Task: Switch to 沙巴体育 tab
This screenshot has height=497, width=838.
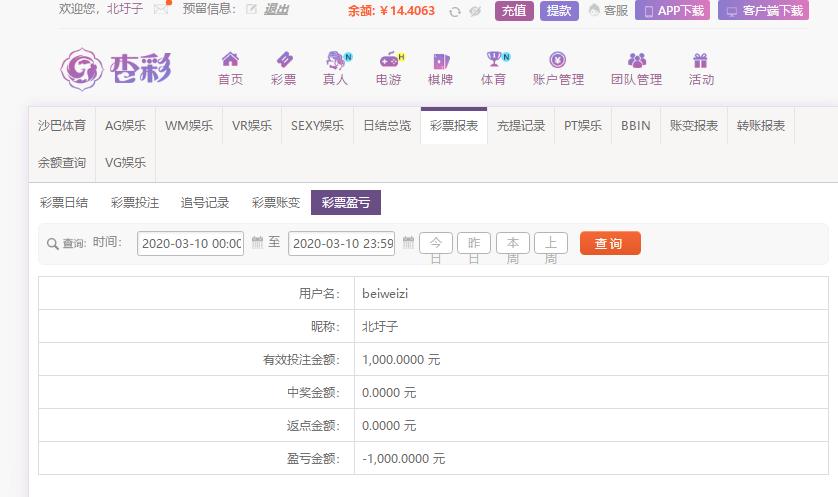Action: (x=62, y=126)
